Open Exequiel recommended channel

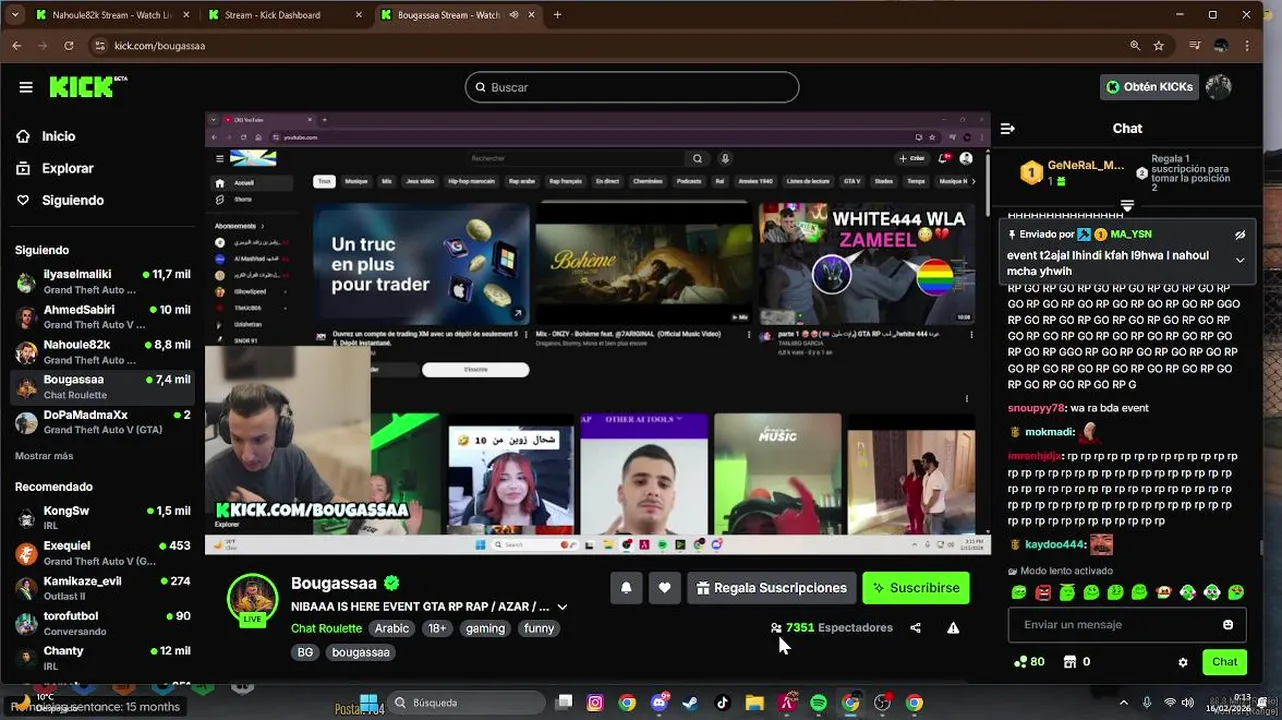[x=102, y=553]
